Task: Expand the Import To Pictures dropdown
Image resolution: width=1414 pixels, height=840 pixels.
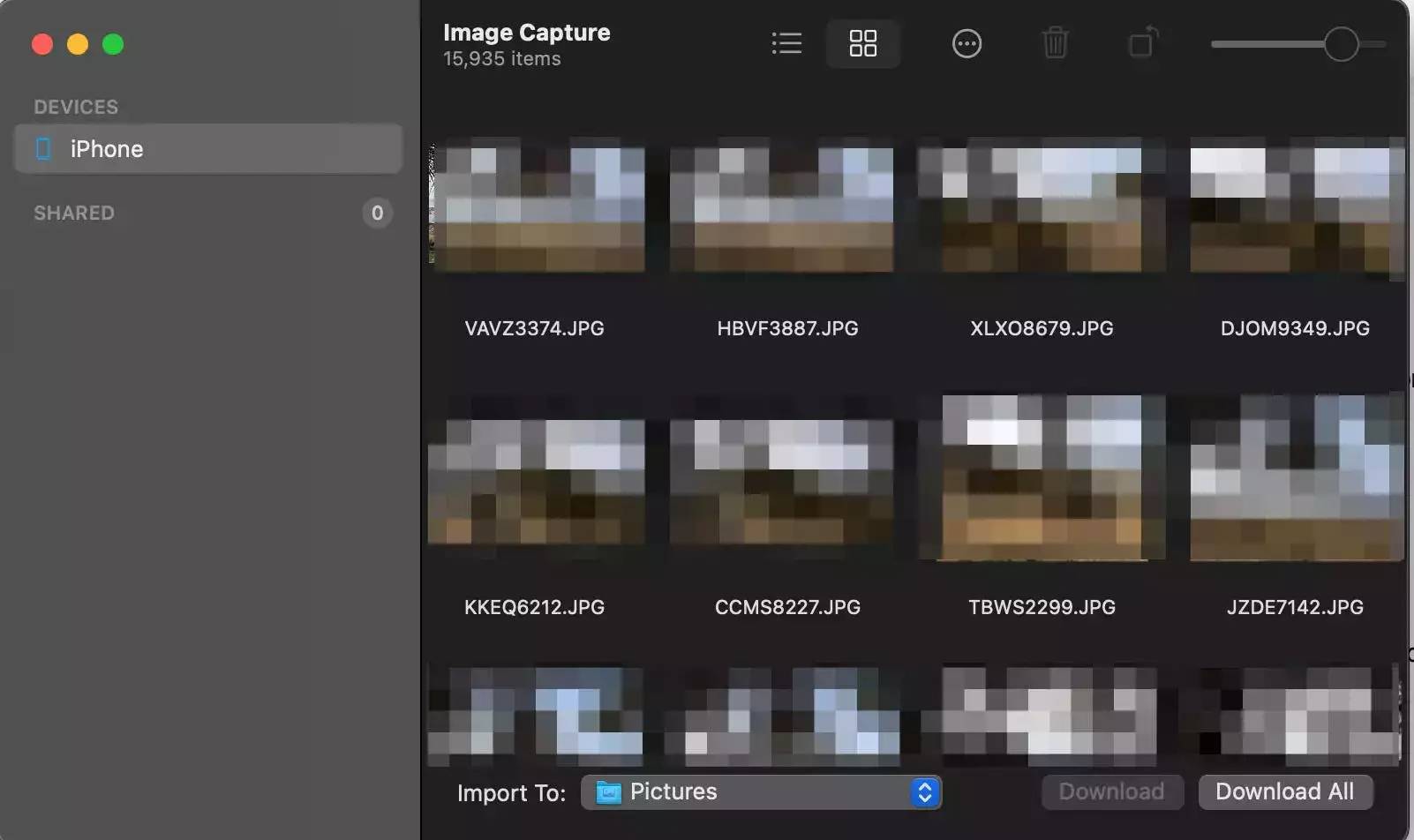Action: (759, 792)
